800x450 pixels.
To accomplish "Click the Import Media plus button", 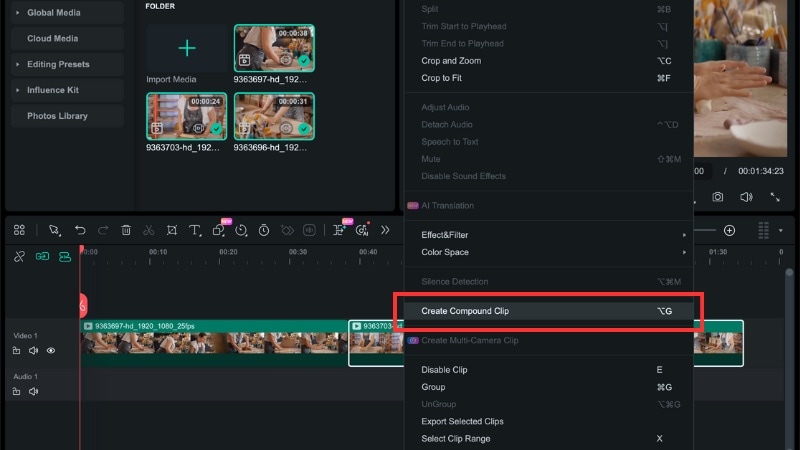I will coord(187,48).
